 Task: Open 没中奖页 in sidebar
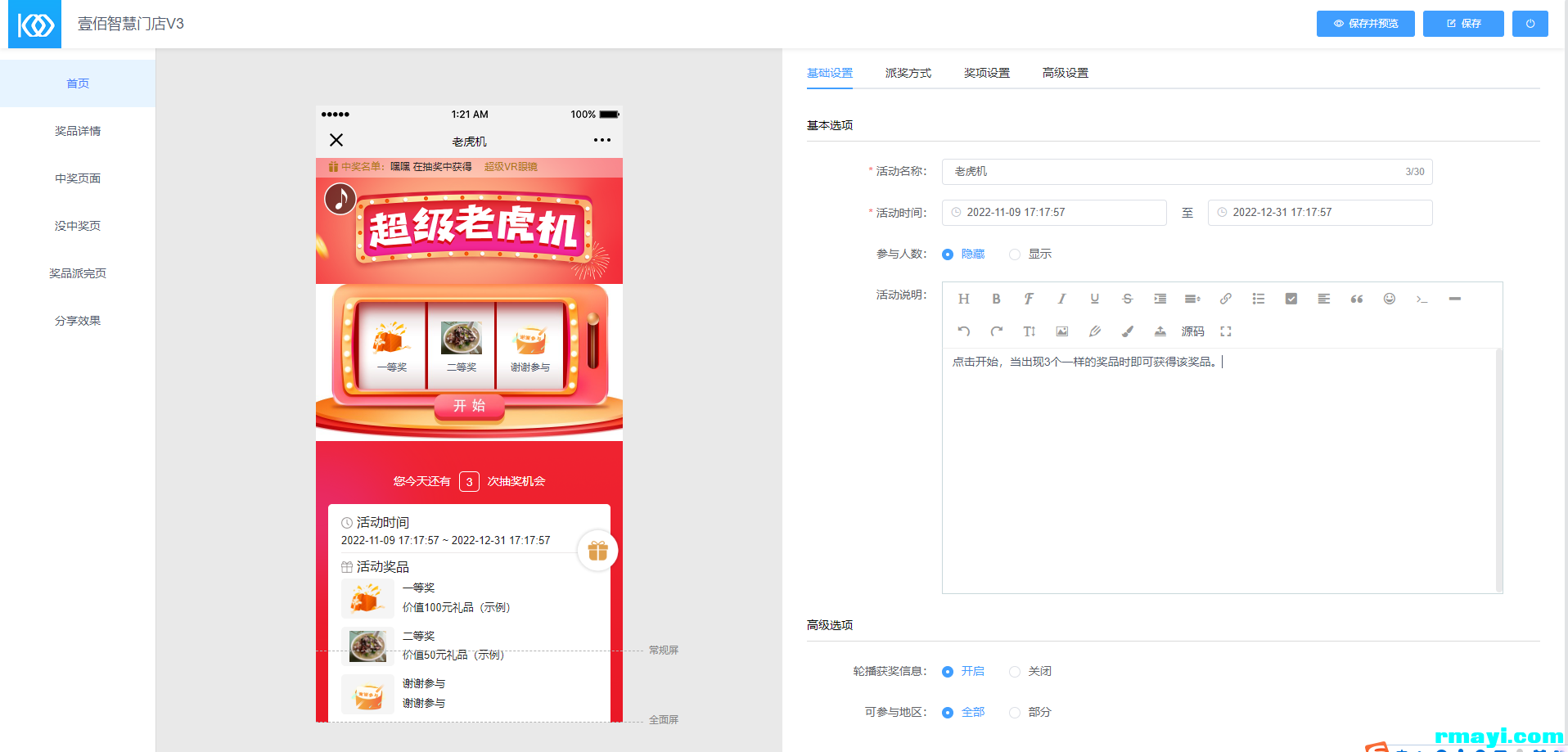[x=78, y=226]
